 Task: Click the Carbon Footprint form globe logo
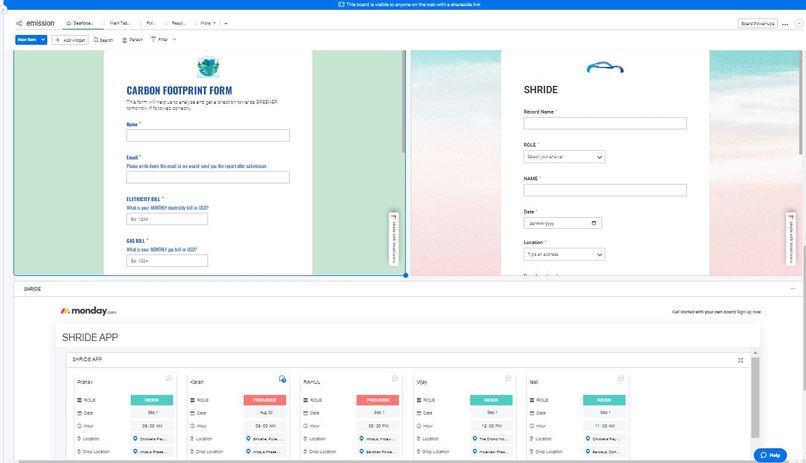[x=208, y=67]
